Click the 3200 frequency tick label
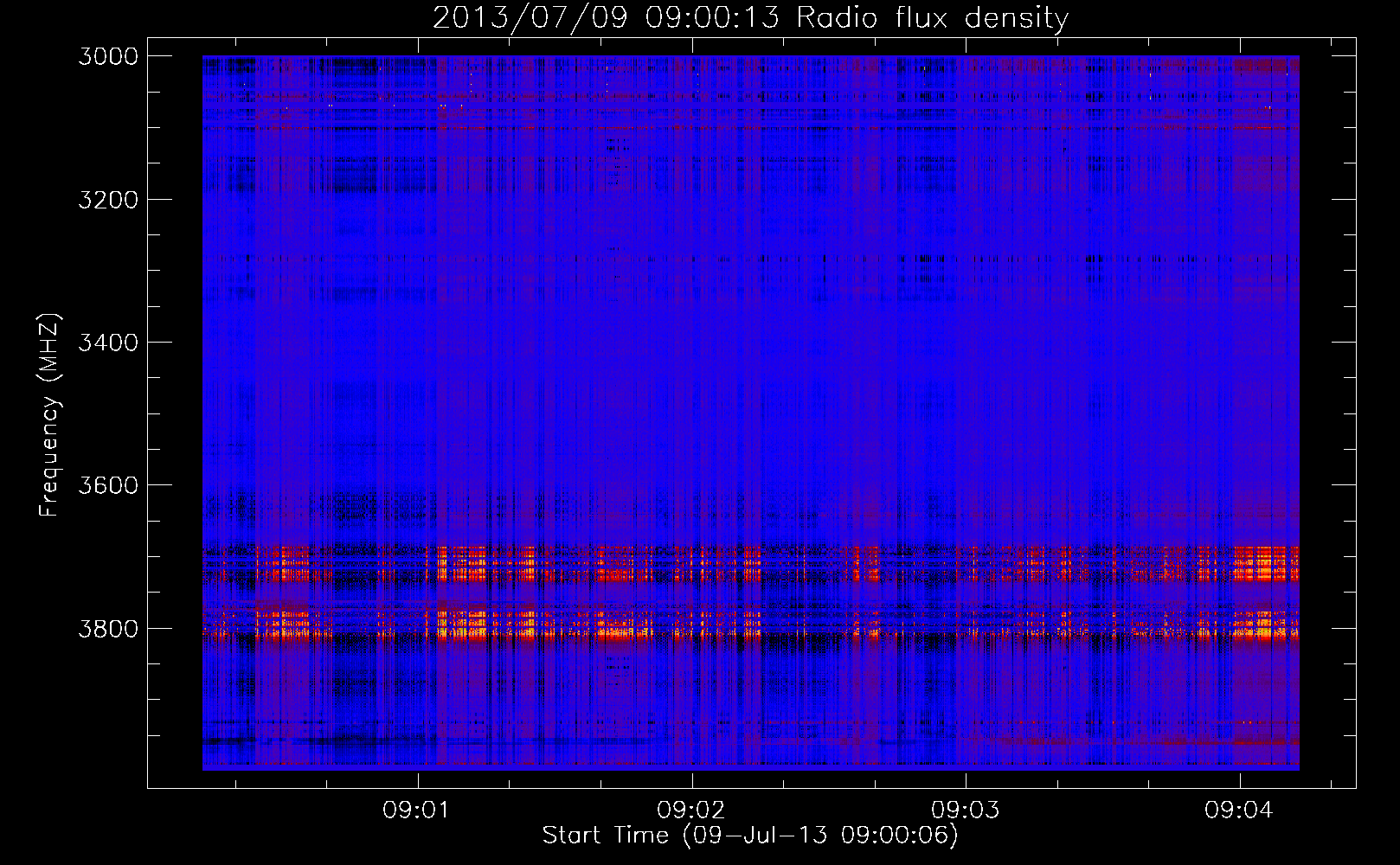This screenshot has height=865, width=1400. click(x=108, y=200)
